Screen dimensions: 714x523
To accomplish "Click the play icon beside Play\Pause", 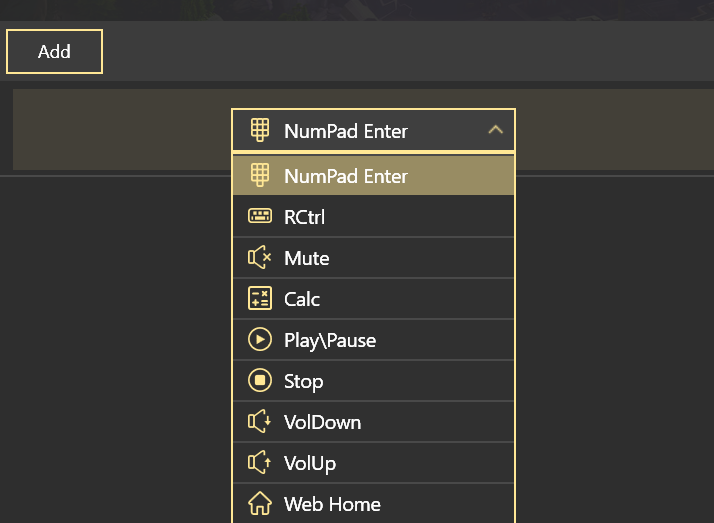I will pos(259,340).
